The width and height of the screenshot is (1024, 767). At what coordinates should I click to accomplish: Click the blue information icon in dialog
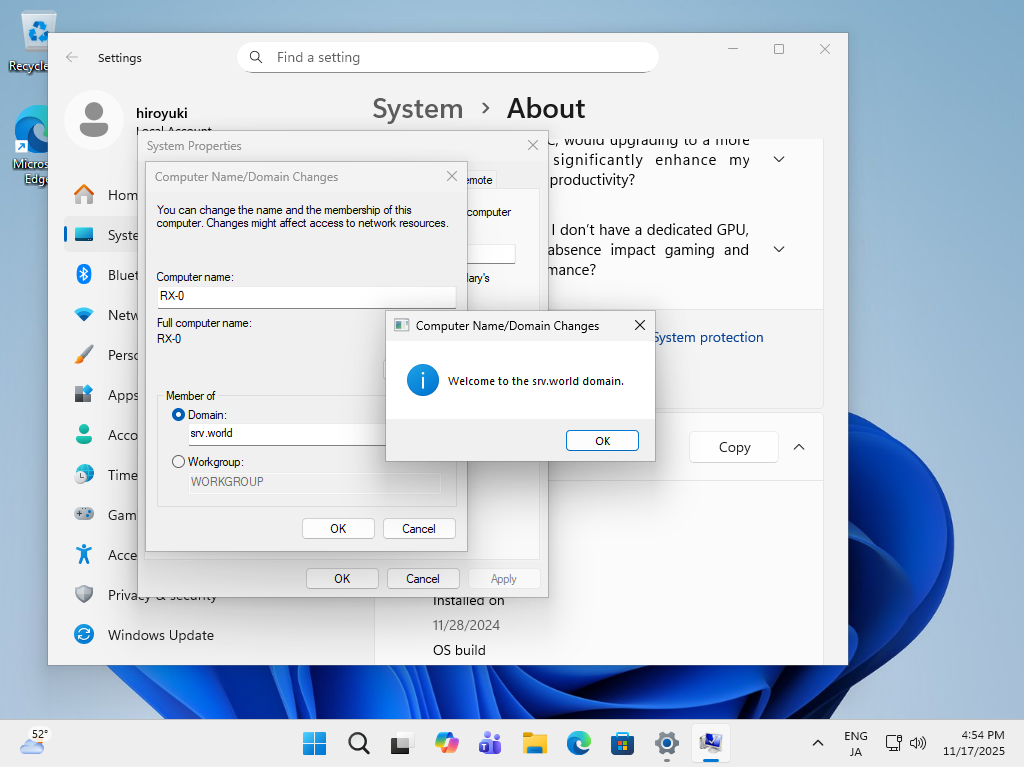tap(423, 380)
